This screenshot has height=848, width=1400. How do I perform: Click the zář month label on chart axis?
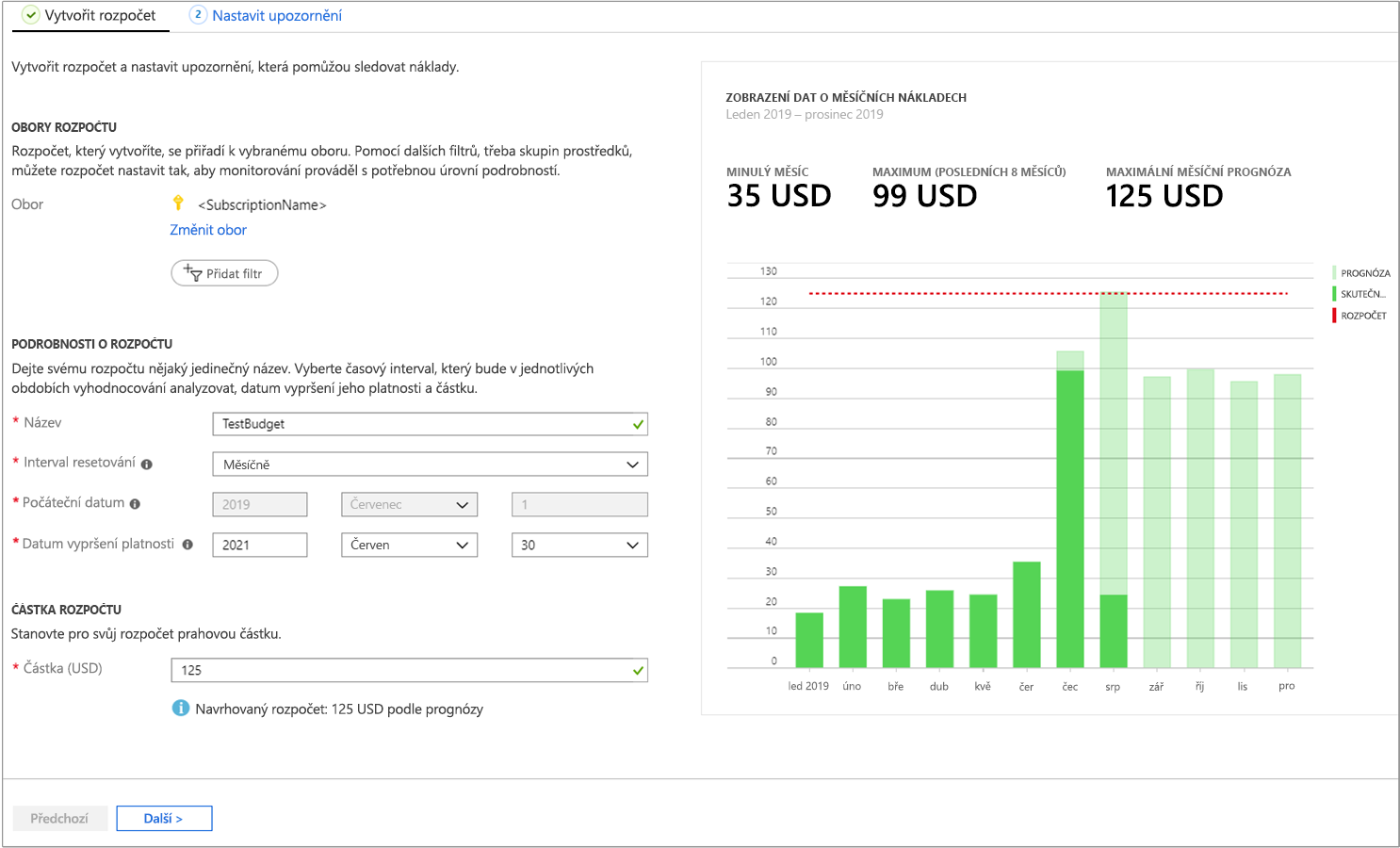click(x=1156, y=687)
